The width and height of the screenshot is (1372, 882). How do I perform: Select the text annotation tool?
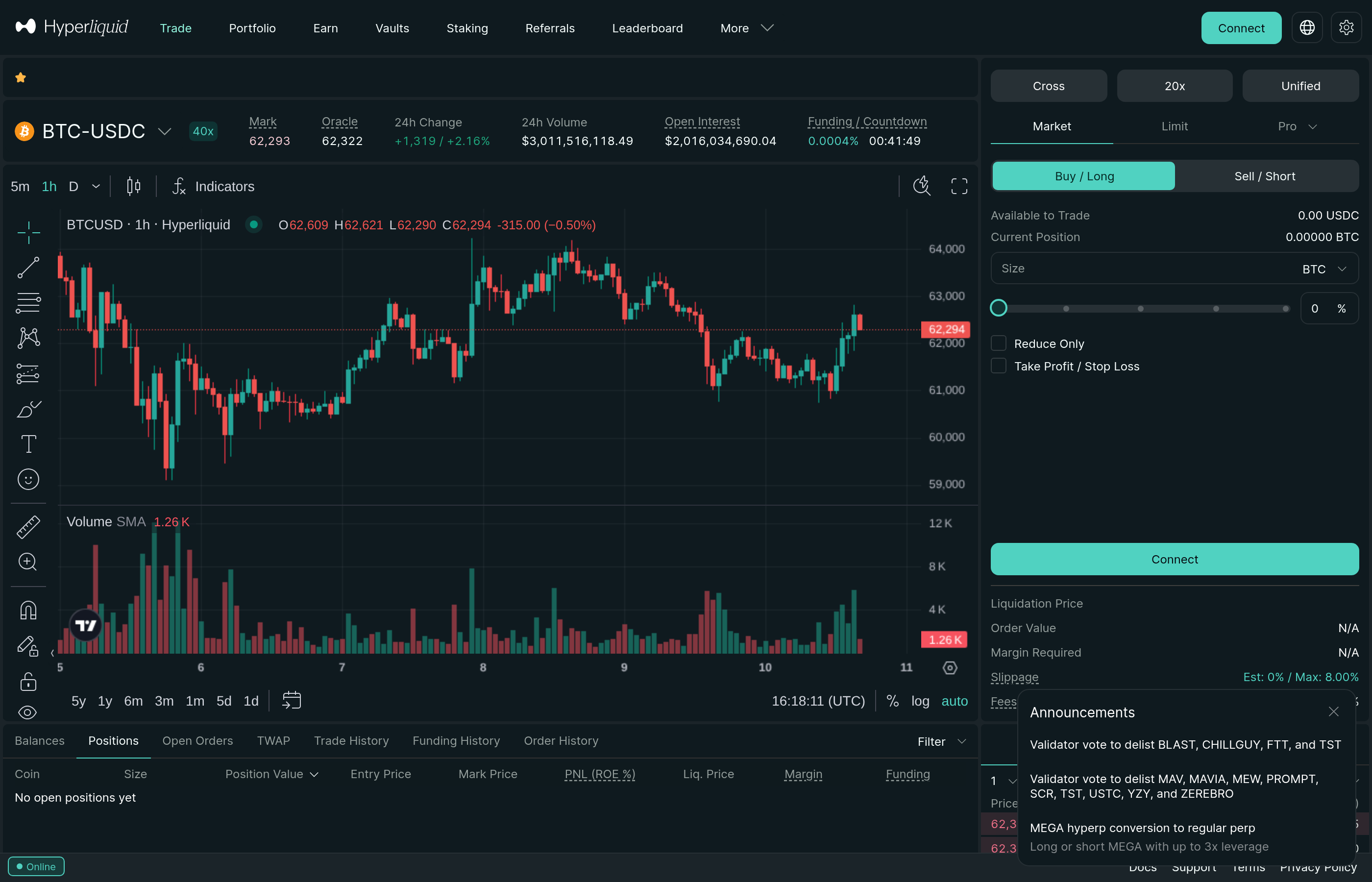pos(28,444)
